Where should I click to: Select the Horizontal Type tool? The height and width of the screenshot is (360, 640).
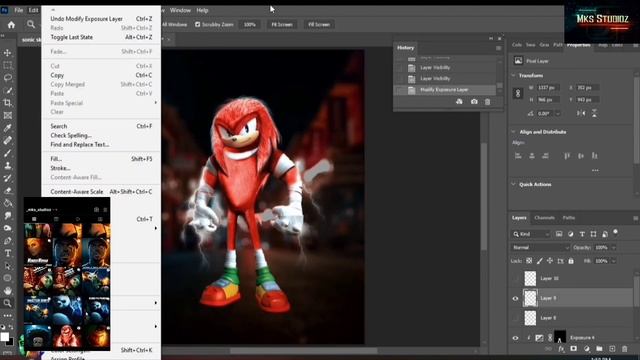pyautogui.click(x=7, y=253)
